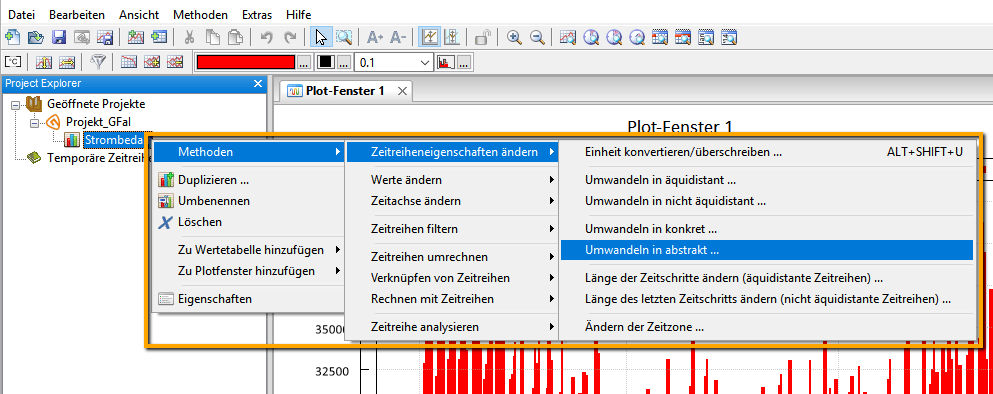Viewport: 993px width, 394px height.
Task: Select the magnifier zoom-area tool
Action: point(344,37)
